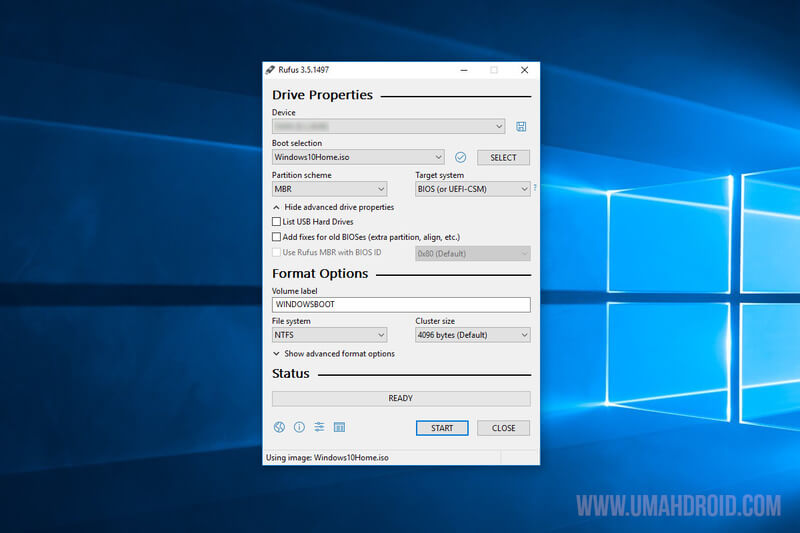Click the SELECT button
This screenshot has width=800, height=533.
(503, 158)
